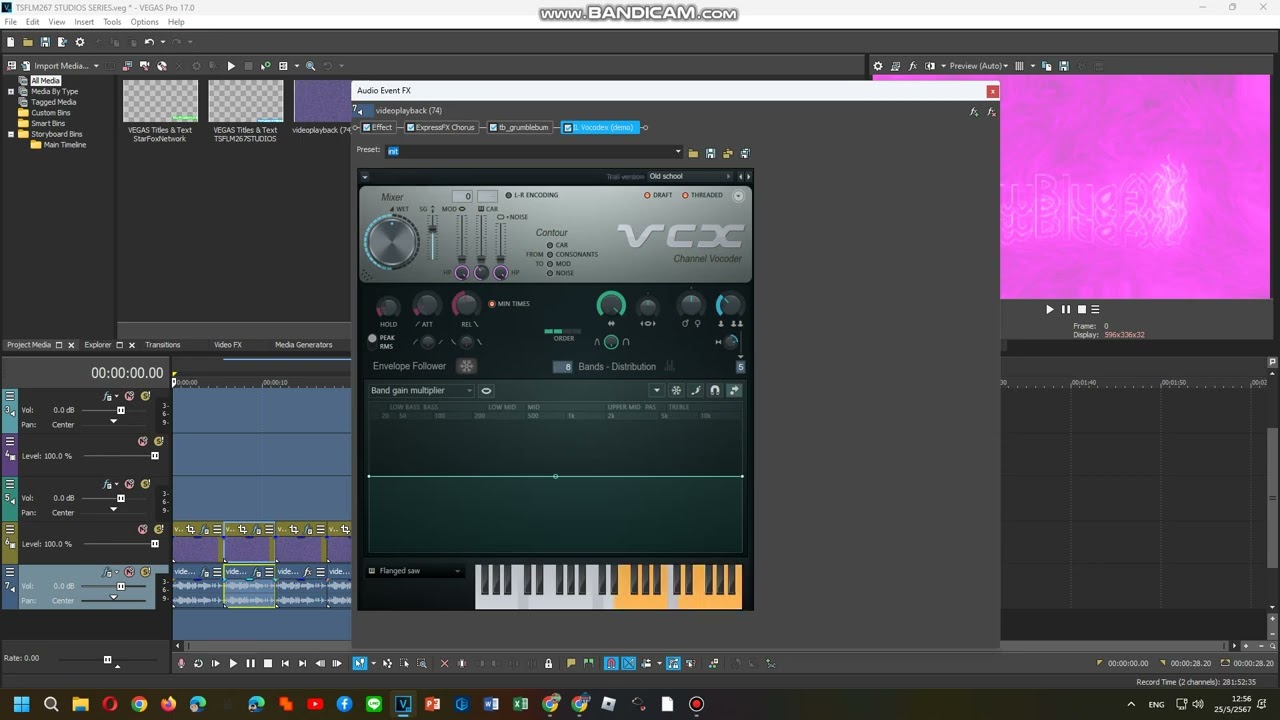Toggle the Effect plug-in checkbox in the FX chain
Screen dimensions: 1280x720
tap(367, 128)
